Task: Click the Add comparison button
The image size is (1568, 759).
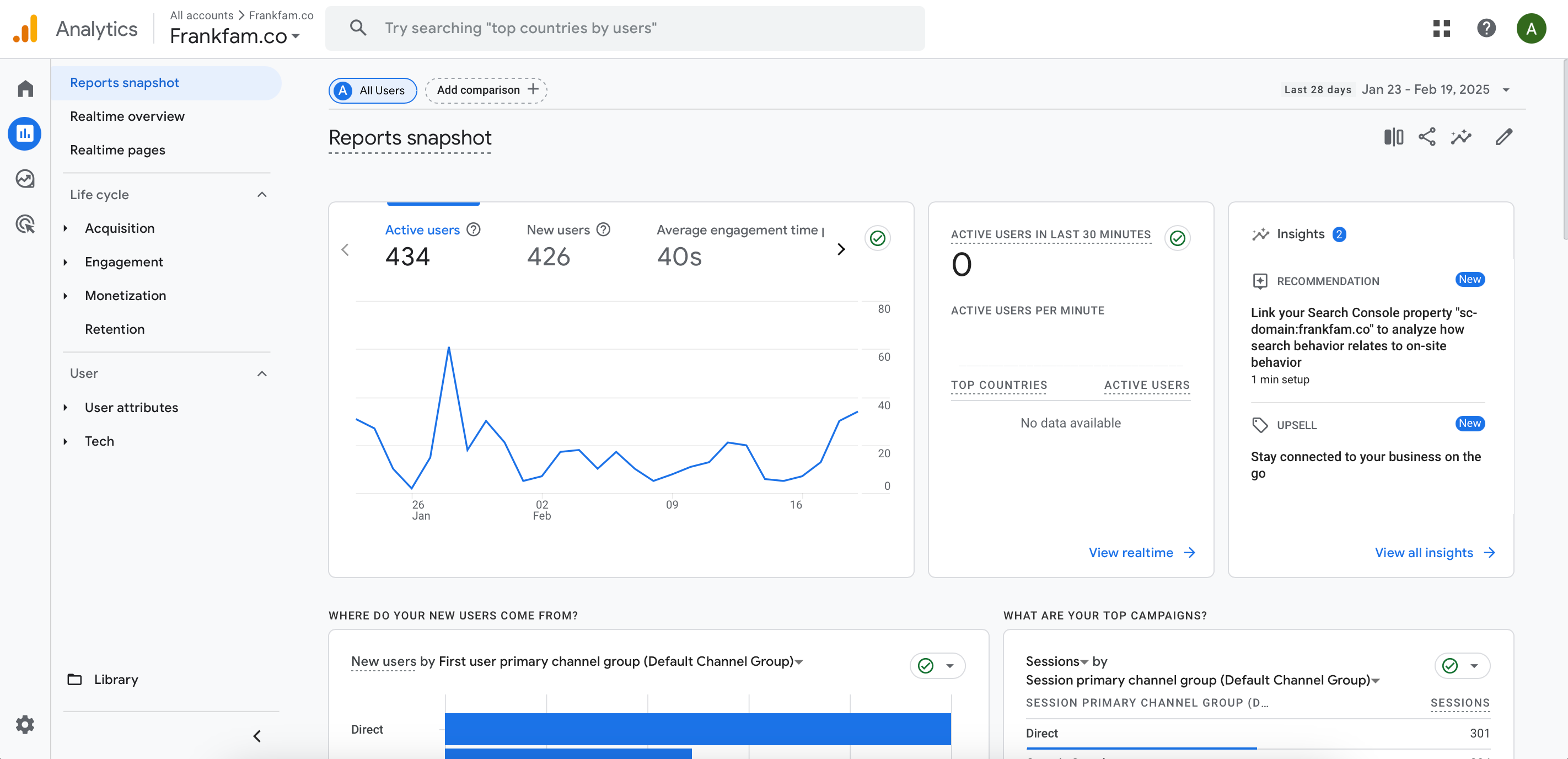Action: (x=486, y=90)
